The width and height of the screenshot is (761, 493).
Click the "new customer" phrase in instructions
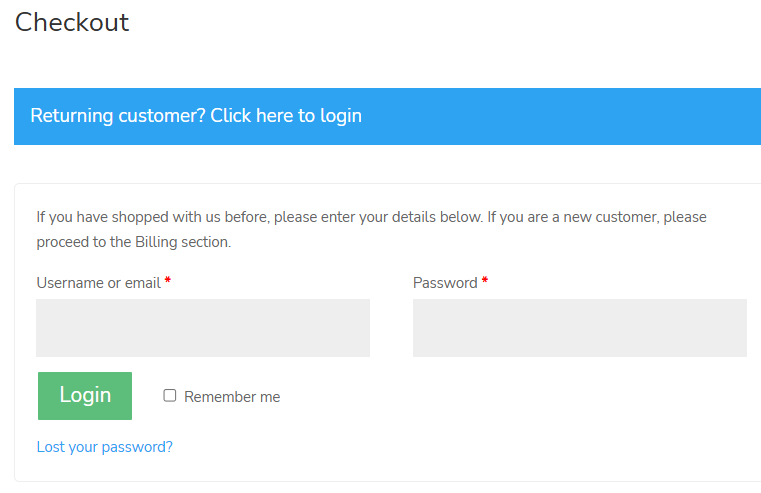tap(610, 217)
